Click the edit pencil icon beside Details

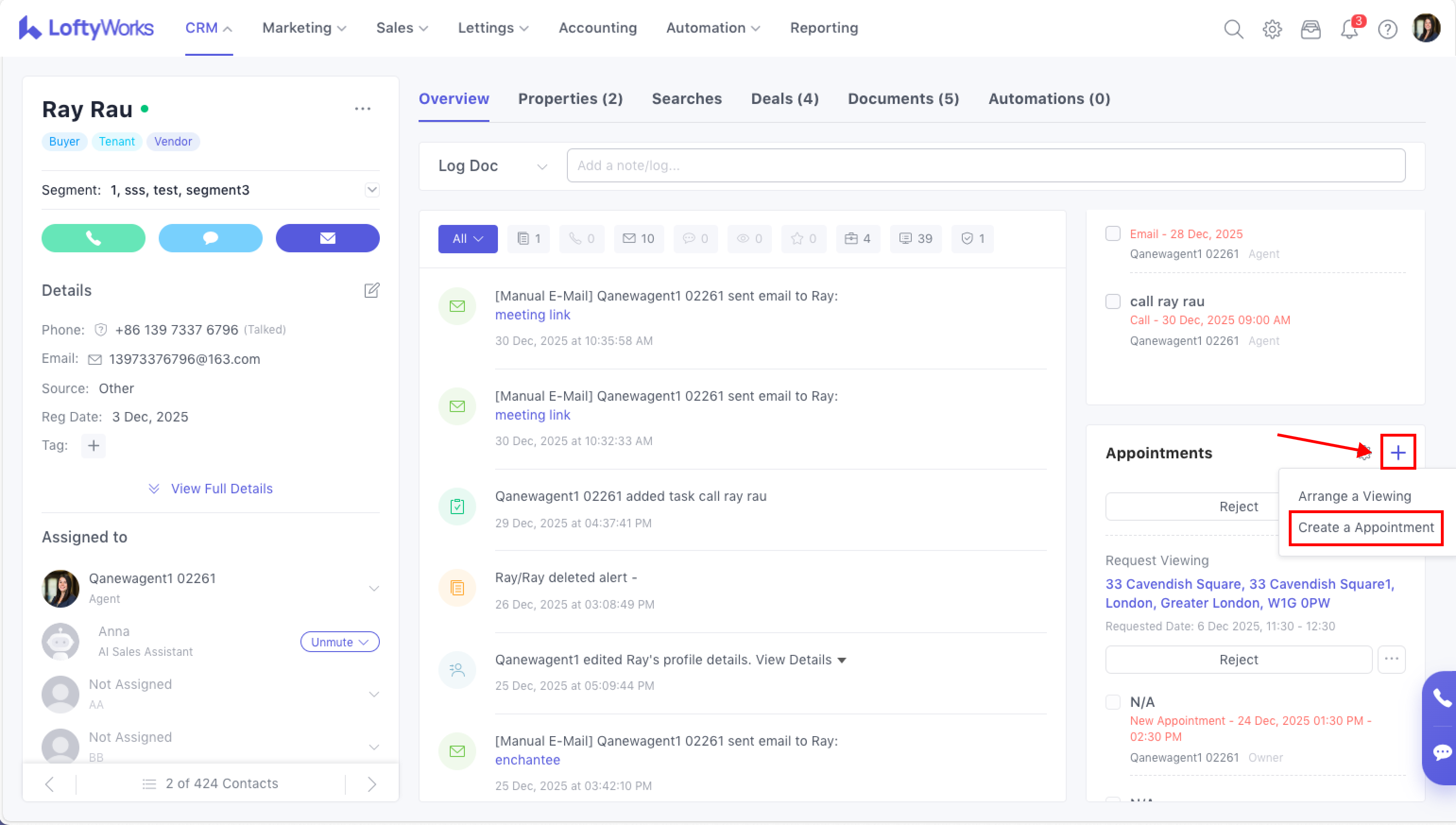tap(371, 290)
